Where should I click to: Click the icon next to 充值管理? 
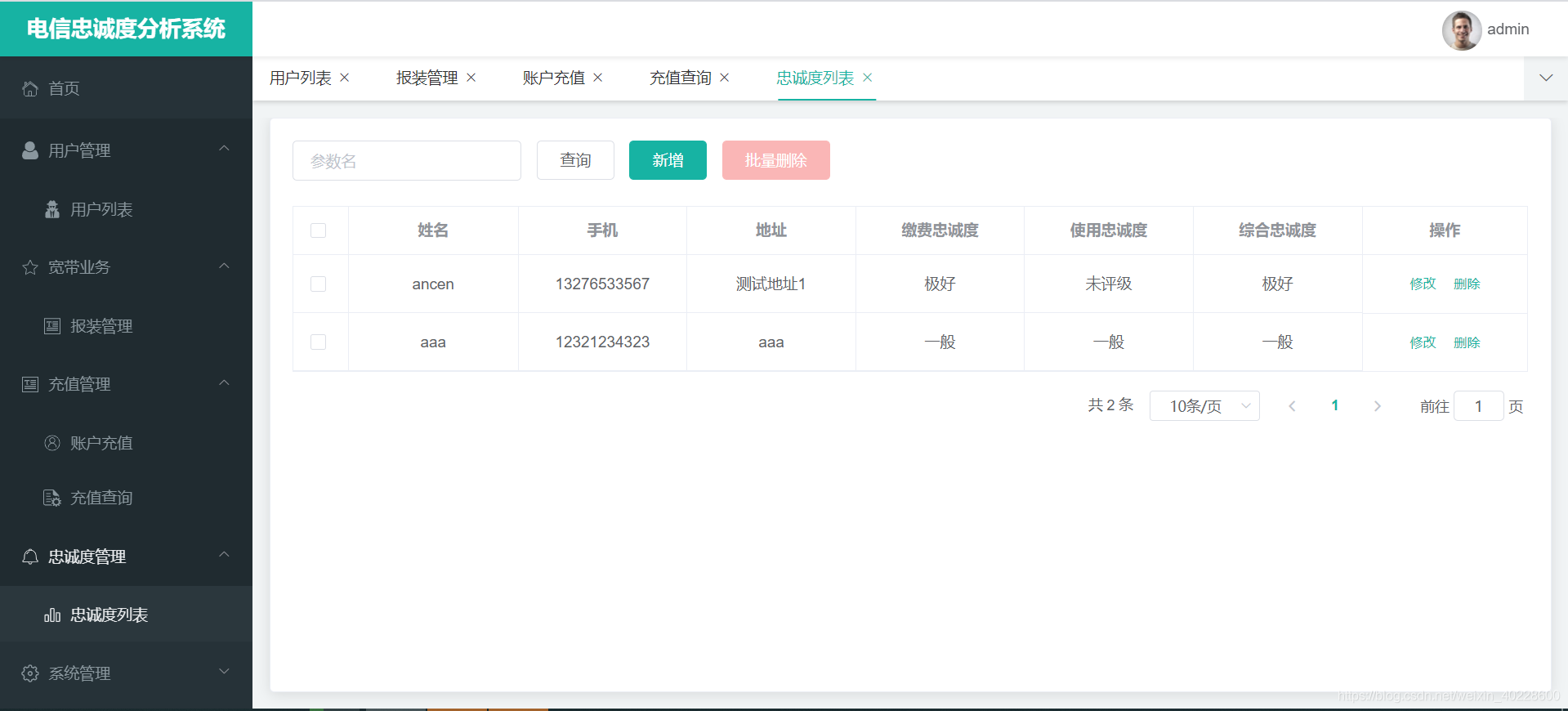(x=30, y=384)
